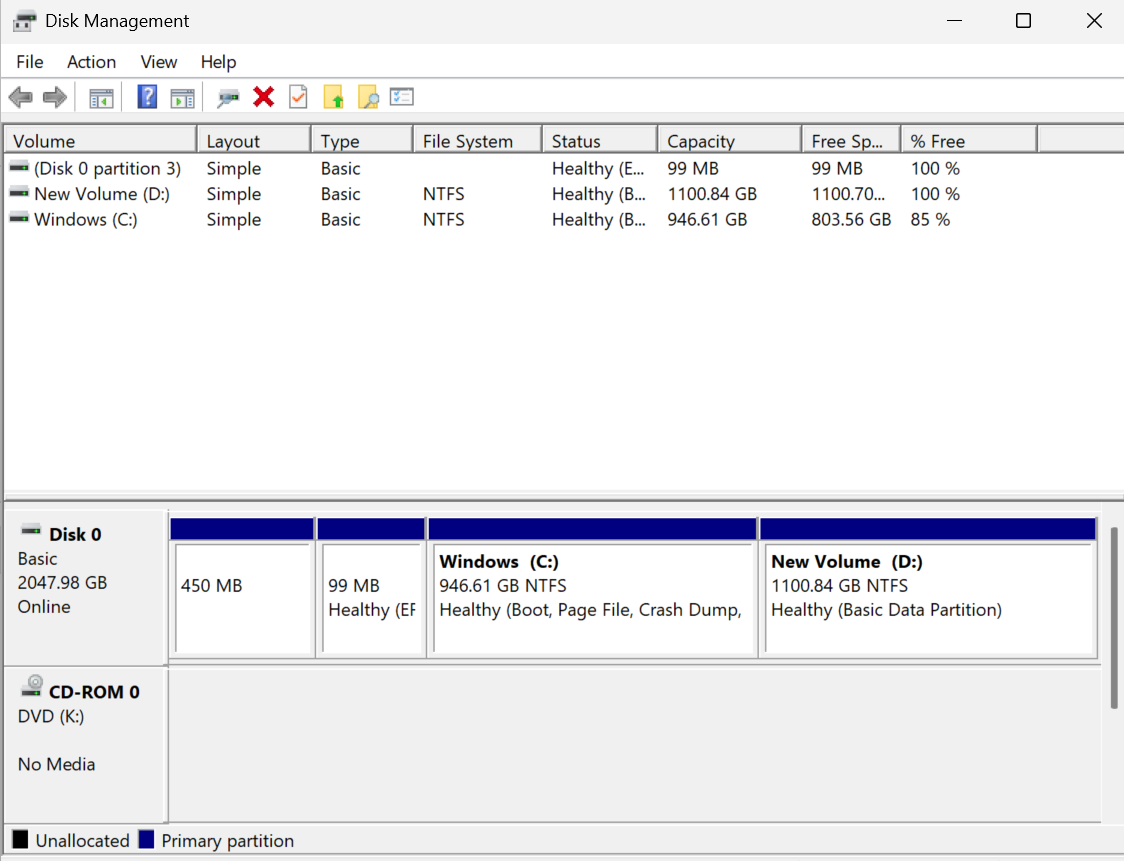Open the Action menu
Viewport: 1124px width, 861px height.
pyautogui.click(x=91, y=62)
